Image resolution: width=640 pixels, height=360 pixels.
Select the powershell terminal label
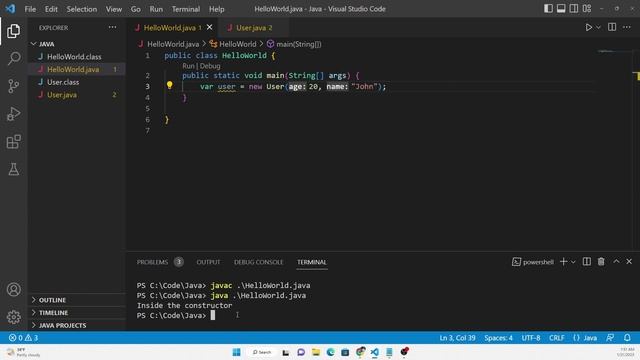click(x=533, y=262)
